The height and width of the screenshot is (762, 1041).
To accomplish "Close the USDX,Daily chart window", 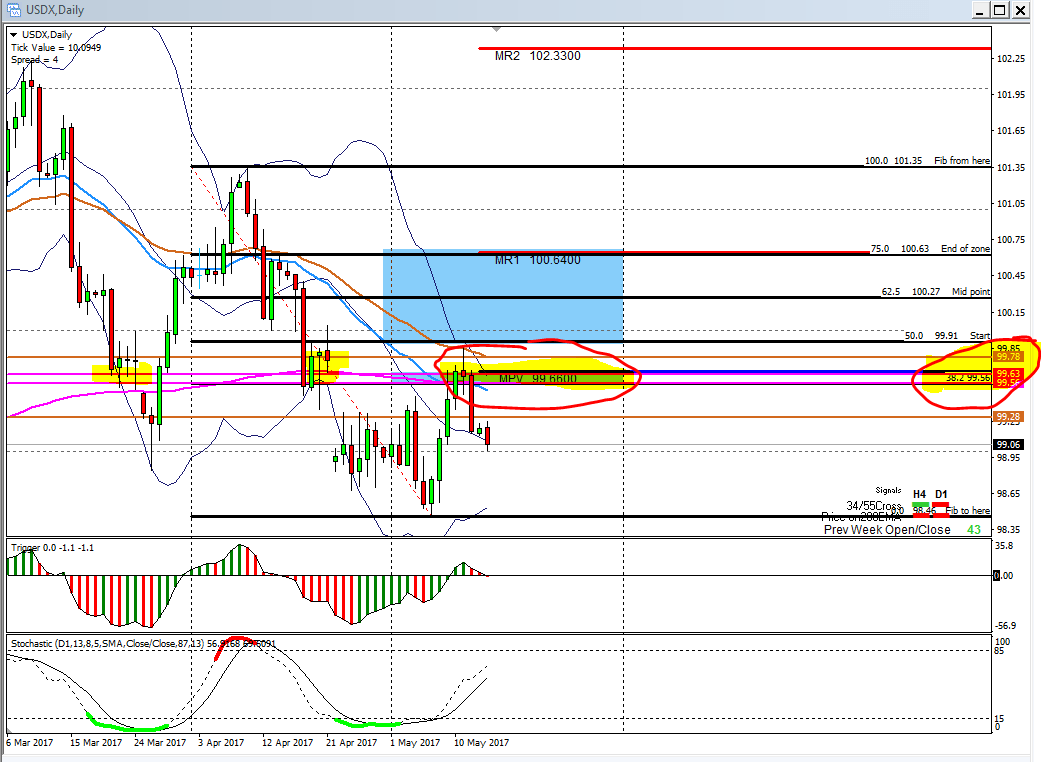I will tap(1019, 9).
